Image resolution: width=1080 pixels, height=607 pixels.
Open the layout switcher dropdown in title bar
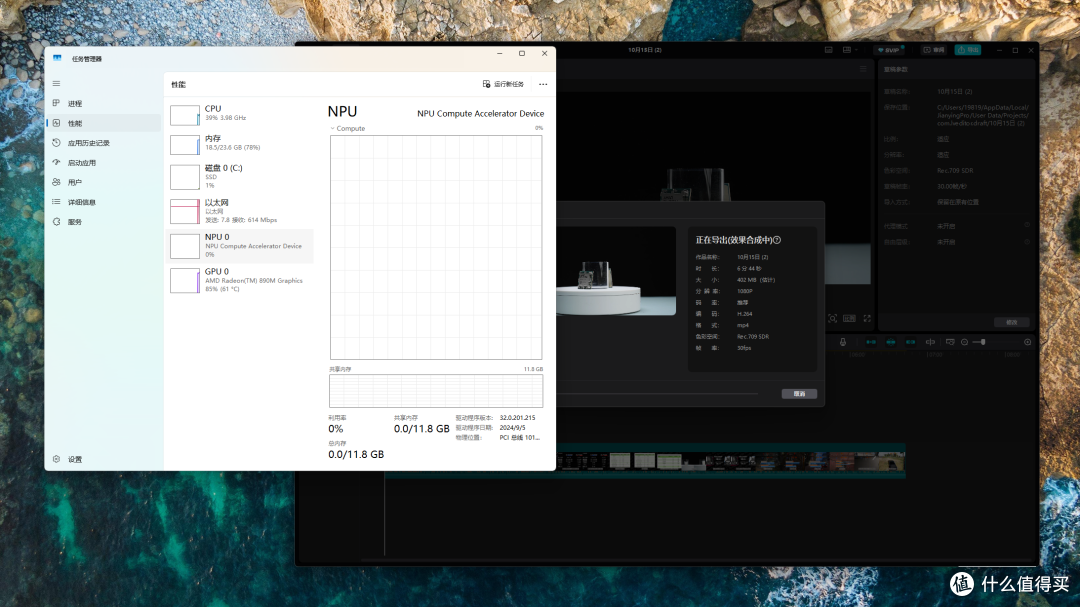tap(850, 50)
